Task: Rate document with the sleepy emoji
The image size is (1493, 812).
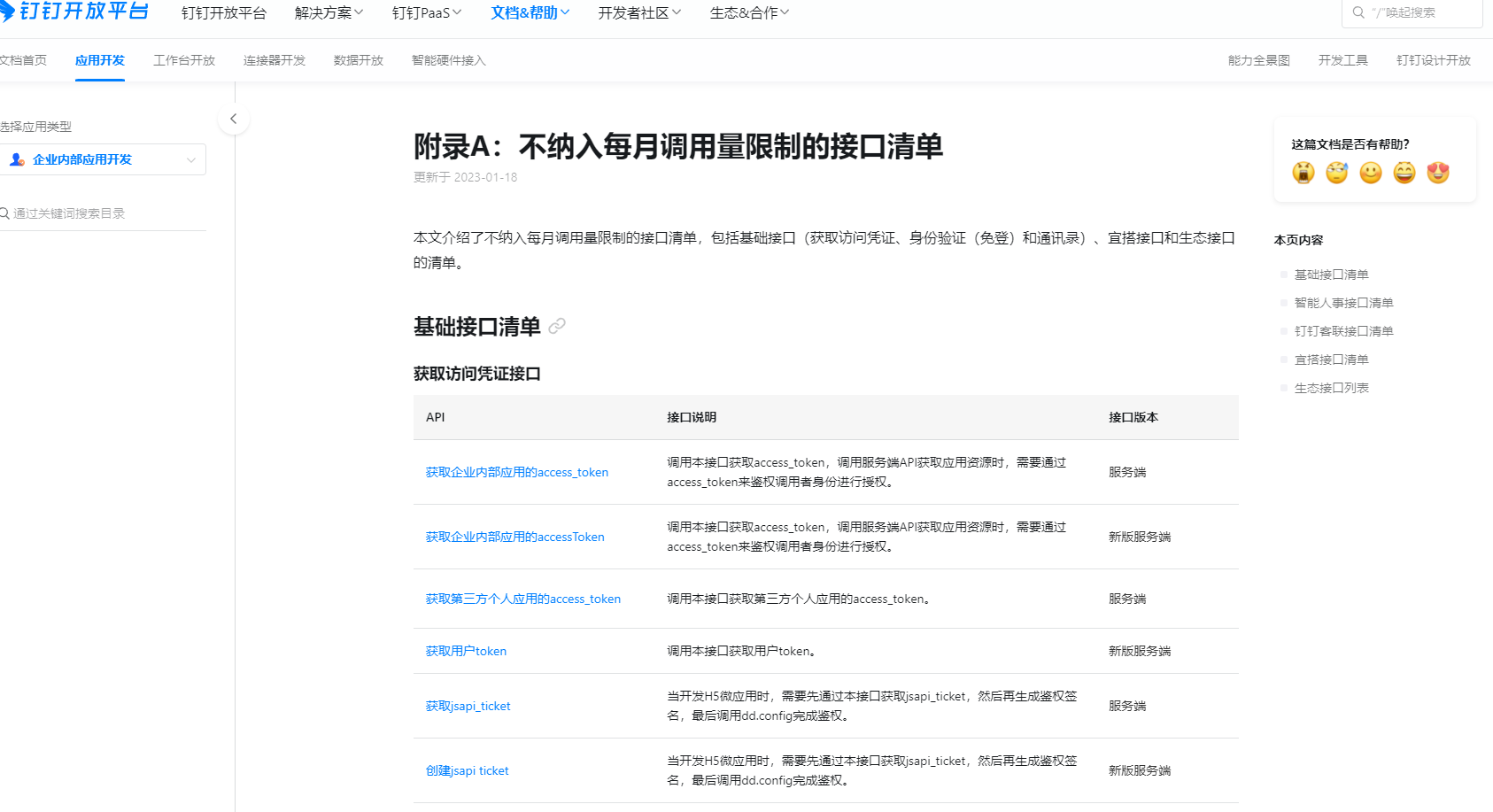Action: coord(1337,173)
